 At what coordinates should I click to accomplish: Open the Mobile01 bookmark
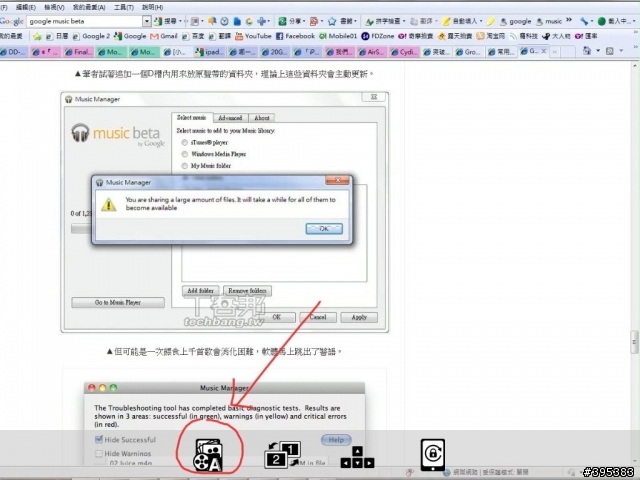(338, 36)
